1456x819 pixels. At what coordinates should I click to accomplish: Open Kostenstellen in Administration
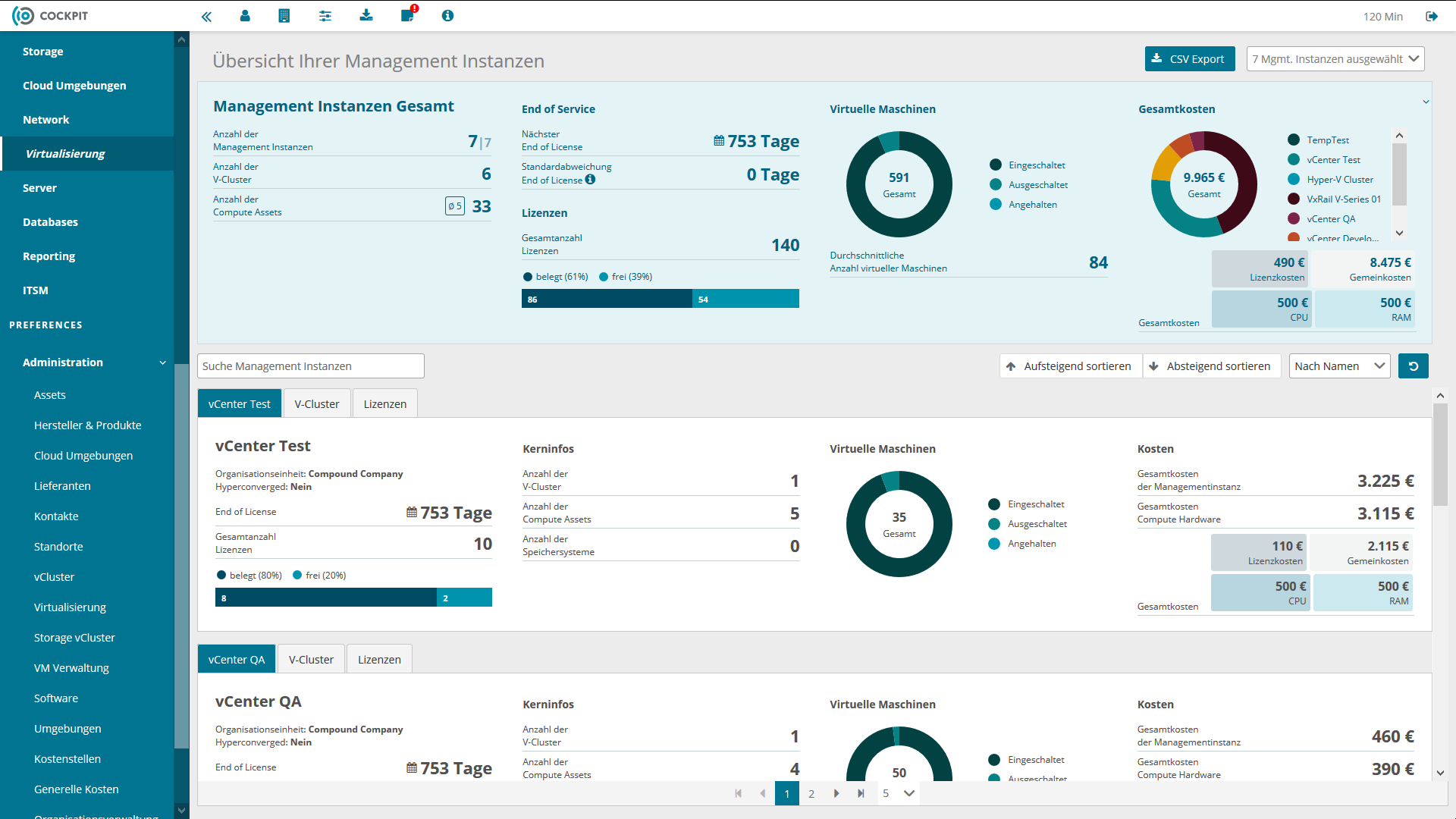67,759
